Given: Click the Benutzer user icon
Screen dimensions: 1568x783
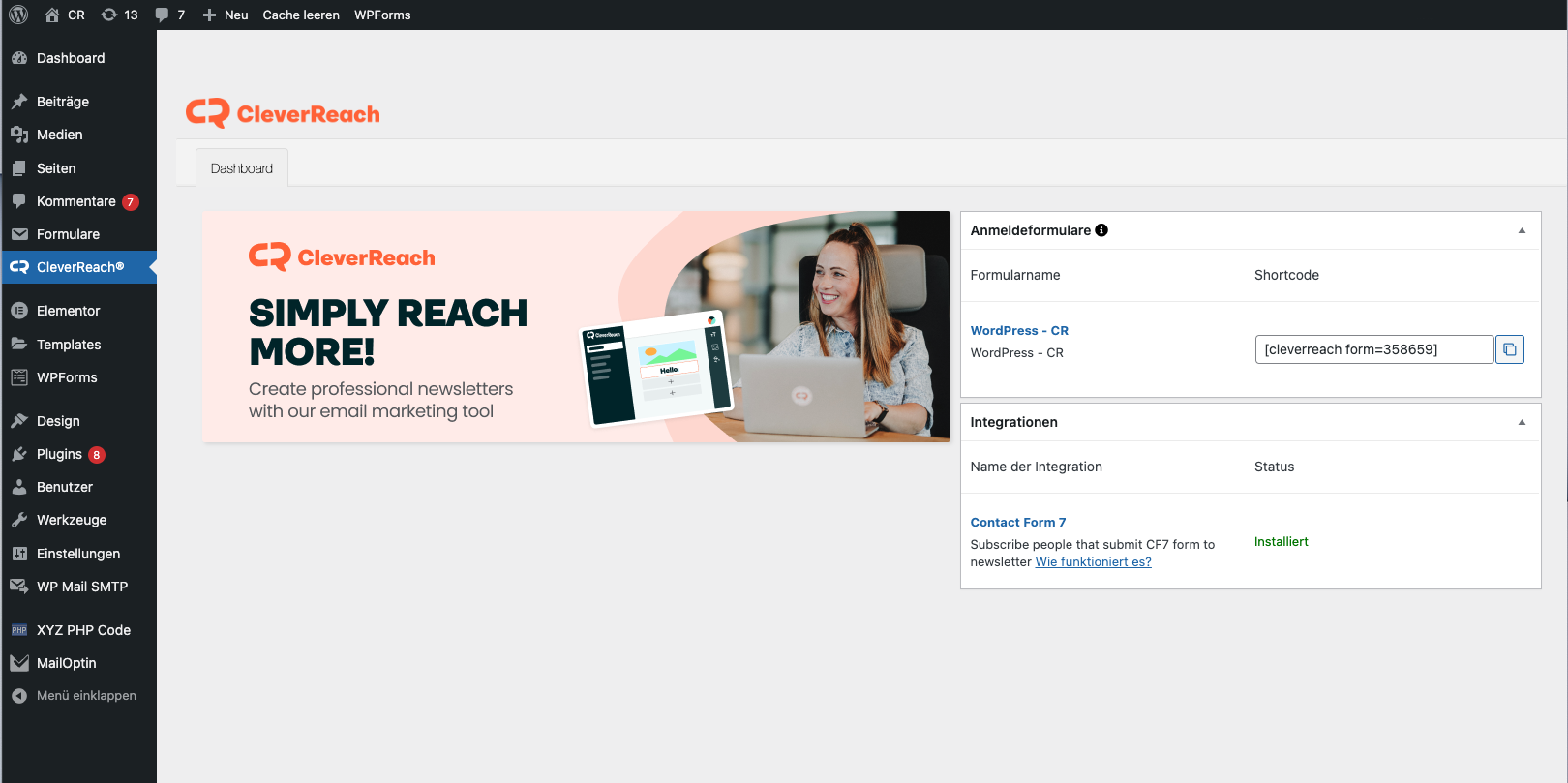Looking at the screenshot, I should [19, 487].
